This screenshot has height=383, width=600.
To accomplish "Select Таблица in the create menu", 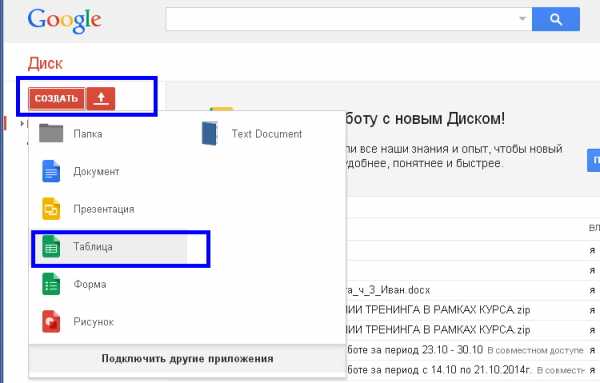I will 109,247.
